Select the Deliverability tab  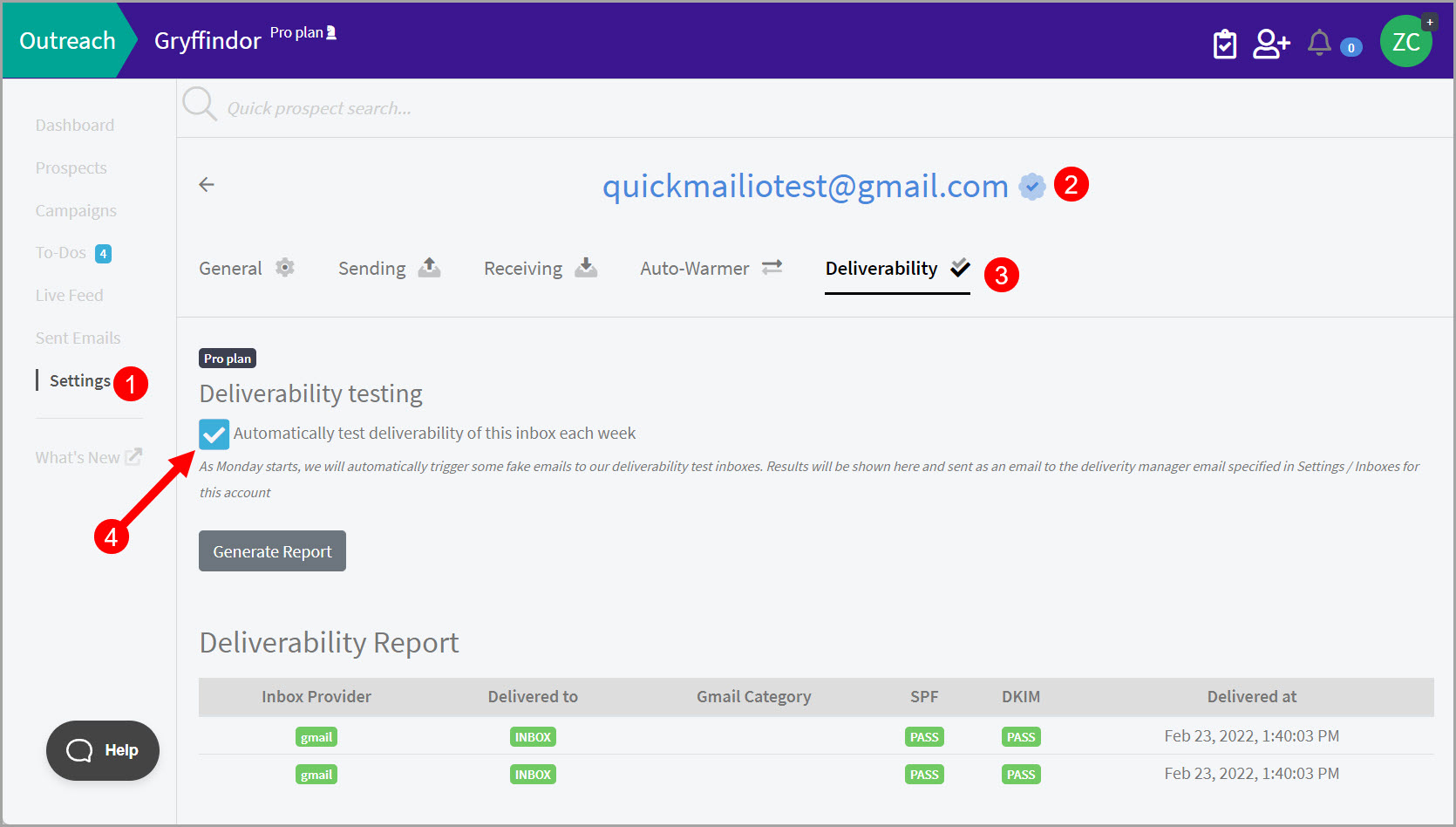point(898,268)
